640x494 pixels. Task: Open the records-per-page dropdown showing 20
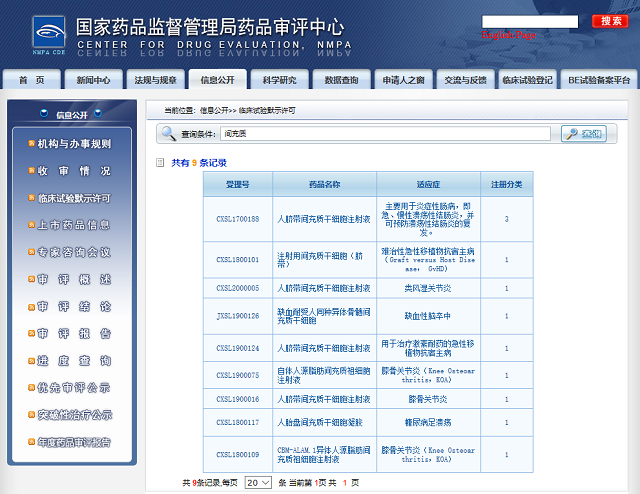tap(257, 482)
